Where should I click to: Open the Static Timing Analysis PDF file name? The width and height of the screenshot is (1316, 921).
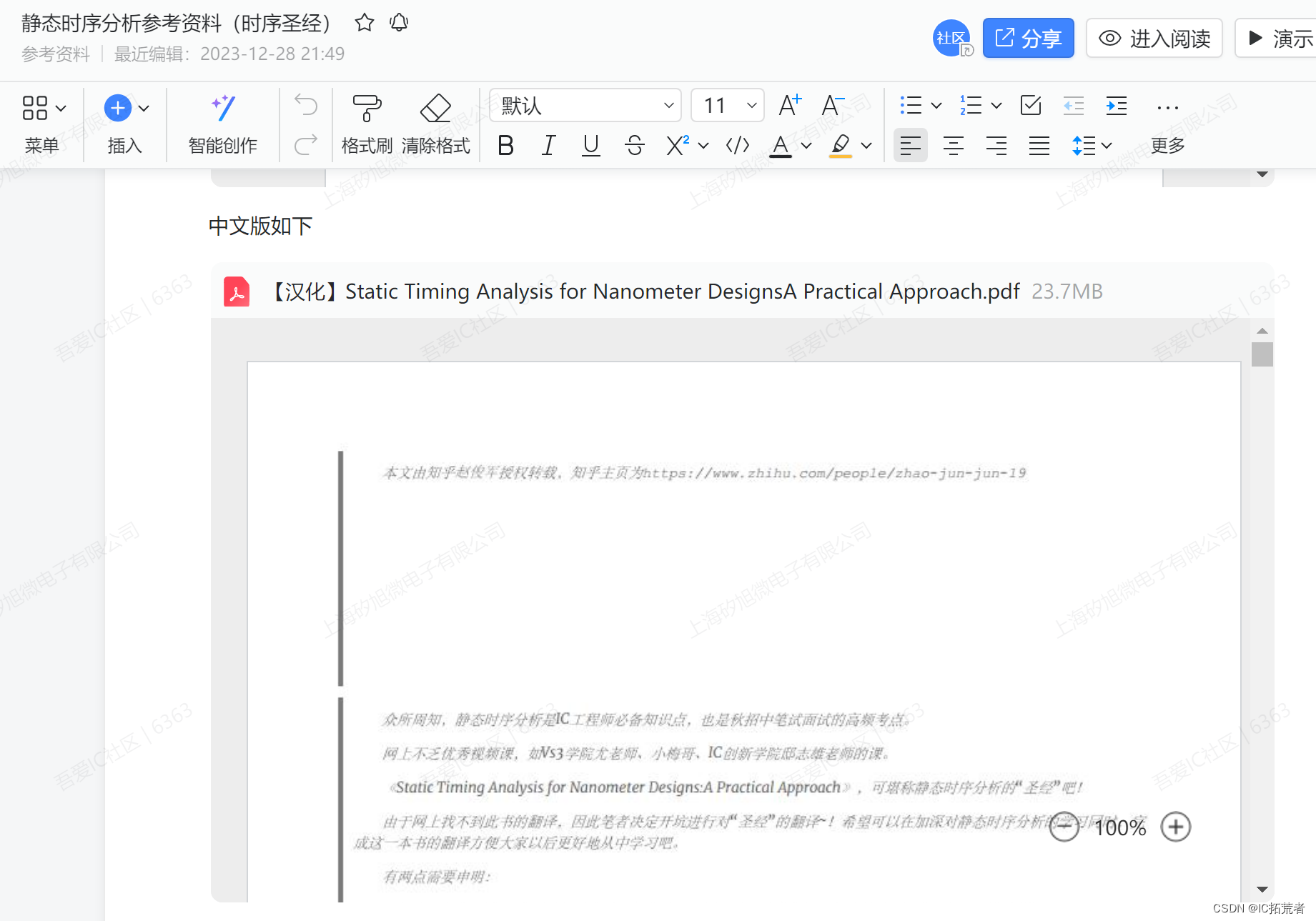coord(646,292)
